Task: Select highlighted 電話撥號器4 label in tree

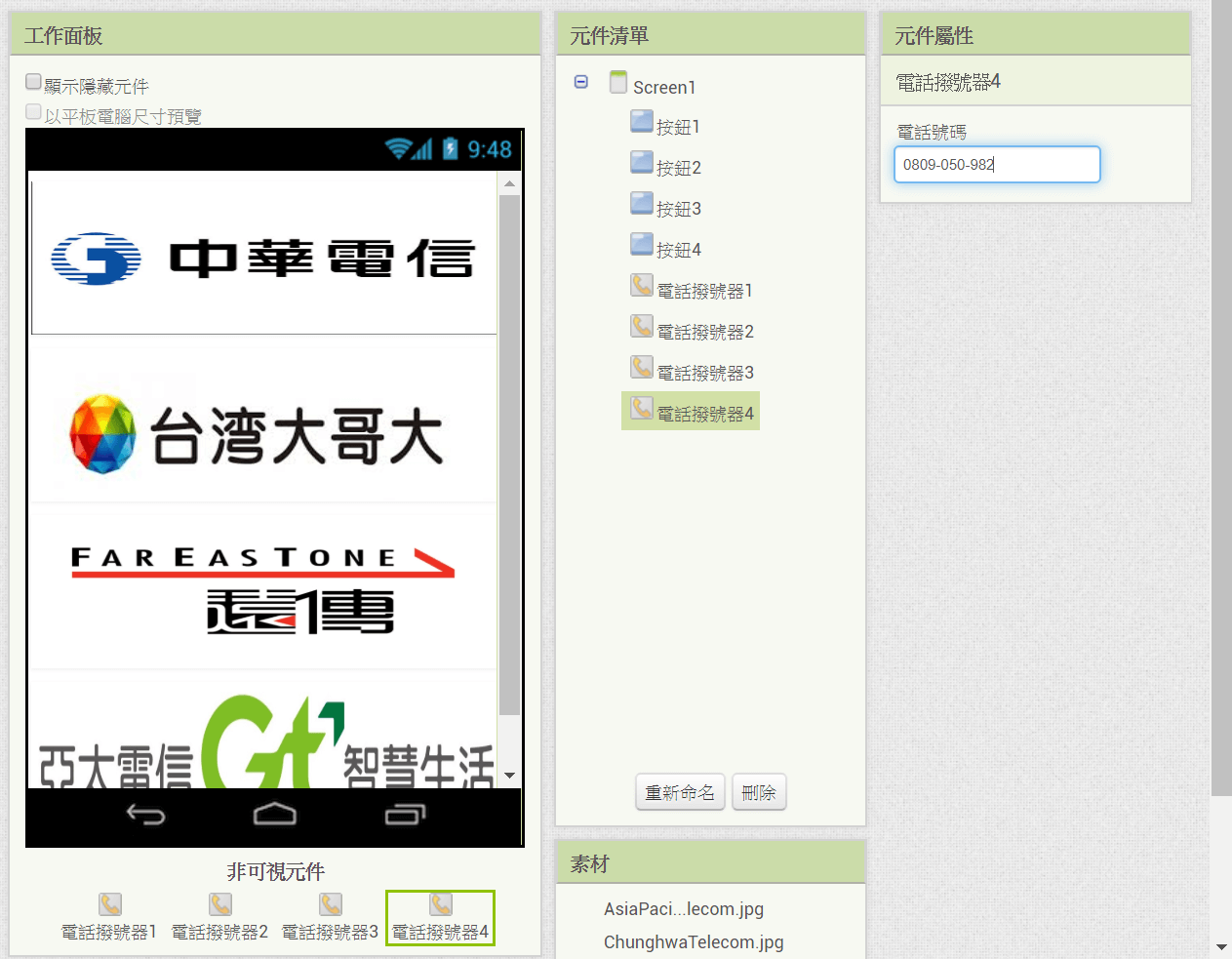Action: pos(705,414)
